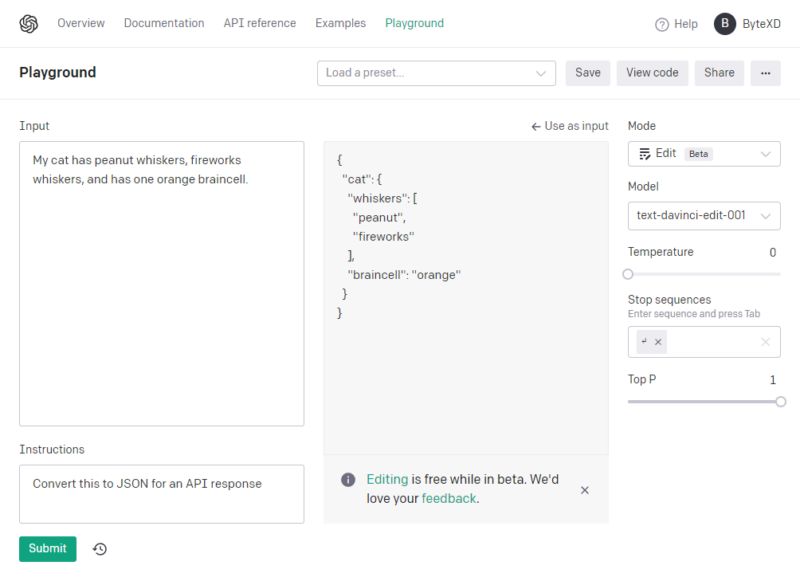Open the more options ellipsis menu
The width and height of the screenshot is (800, 581).
tap(765, 72)
